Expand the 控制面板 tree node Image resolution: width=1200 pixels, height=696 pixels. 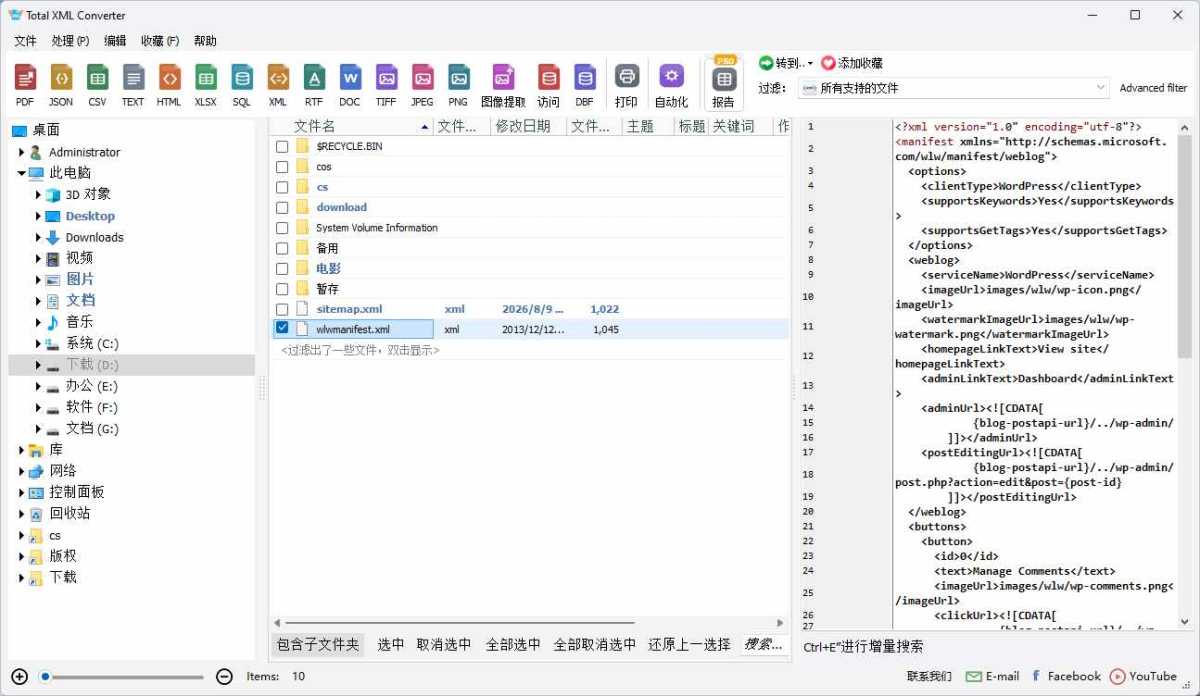point(21,492)
